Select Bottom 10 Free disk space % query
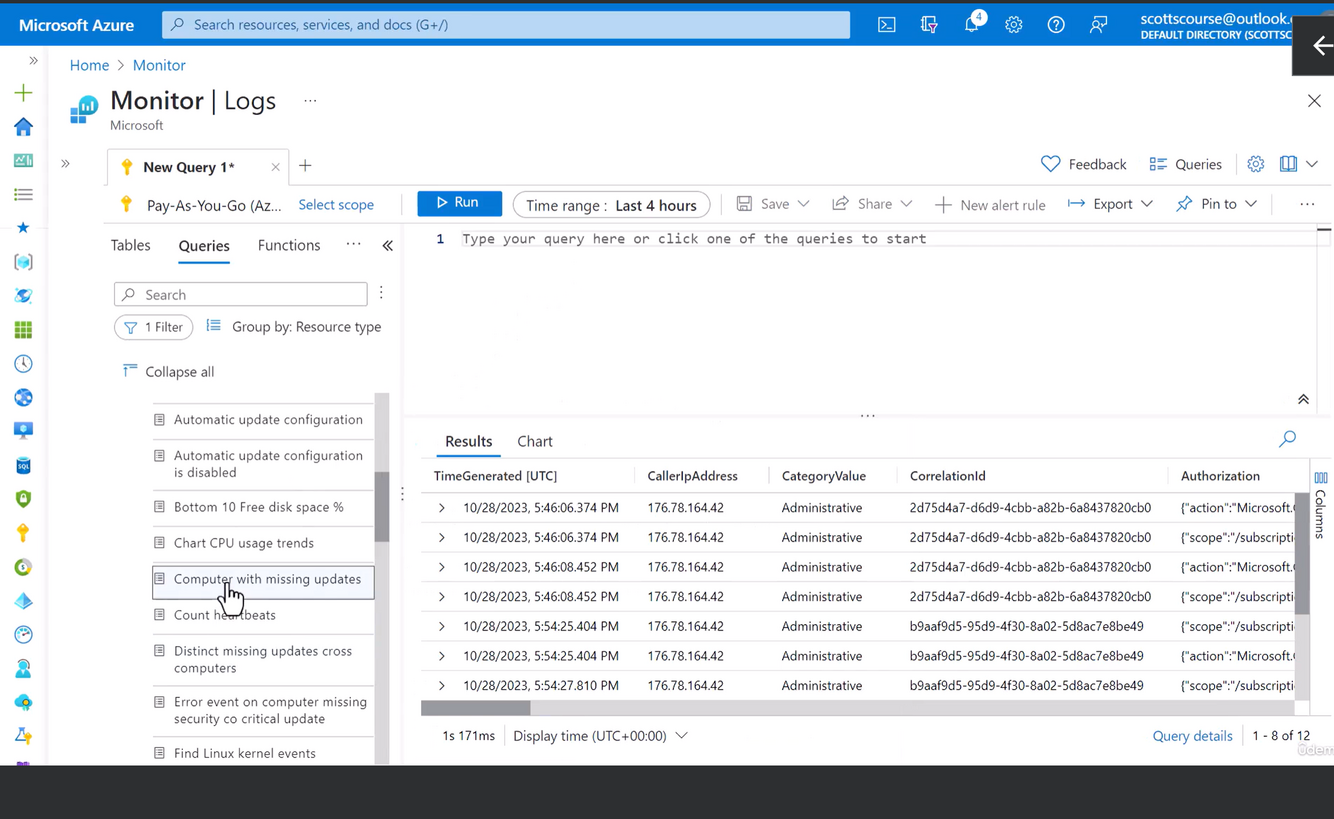Viewport: 1334px width, 819px height. click(x=258, y=507)
